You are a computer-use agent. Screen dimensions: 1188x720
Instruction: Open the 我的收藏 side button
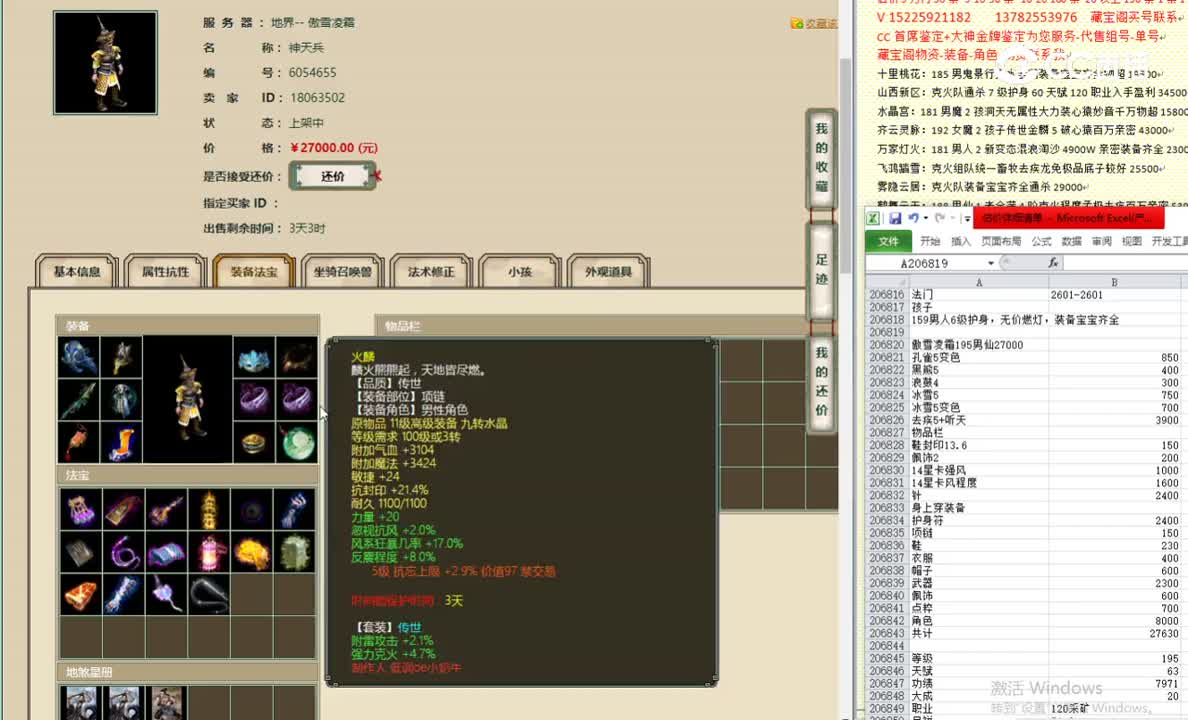(821, 158)
